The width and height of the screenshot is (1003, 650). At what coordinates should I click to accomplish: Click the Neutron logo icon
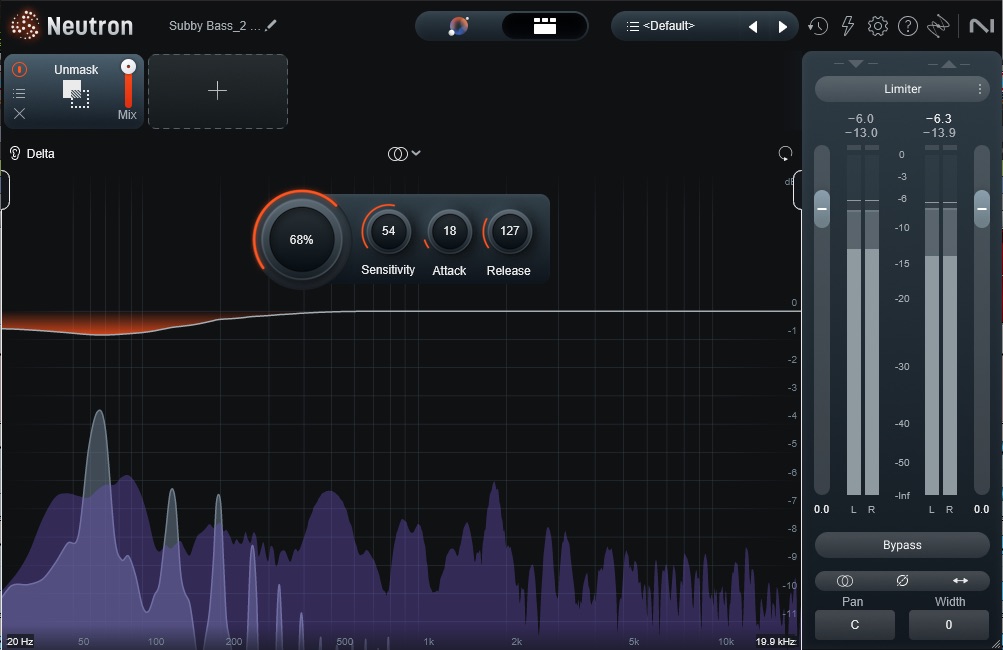(x=24, y=26)
